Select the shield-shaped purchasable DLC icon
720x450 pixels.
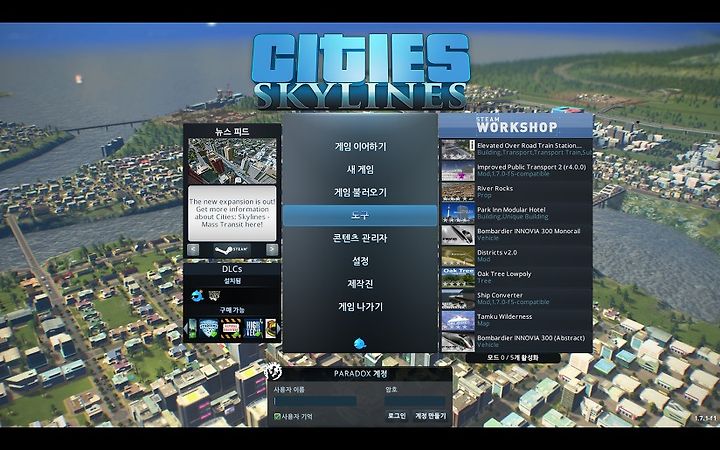(x=208, y=328)
